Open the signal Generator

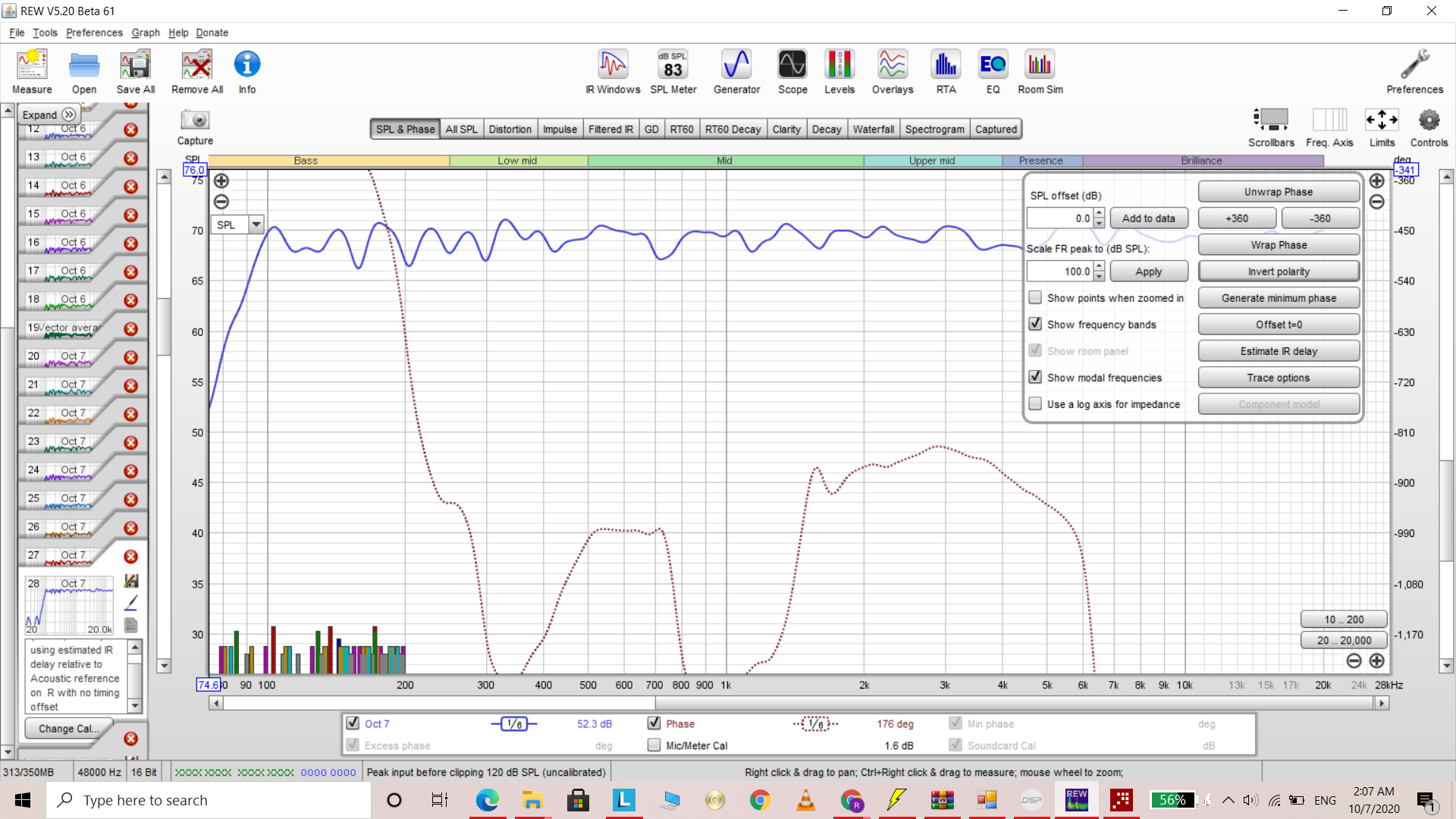point(736,72)
